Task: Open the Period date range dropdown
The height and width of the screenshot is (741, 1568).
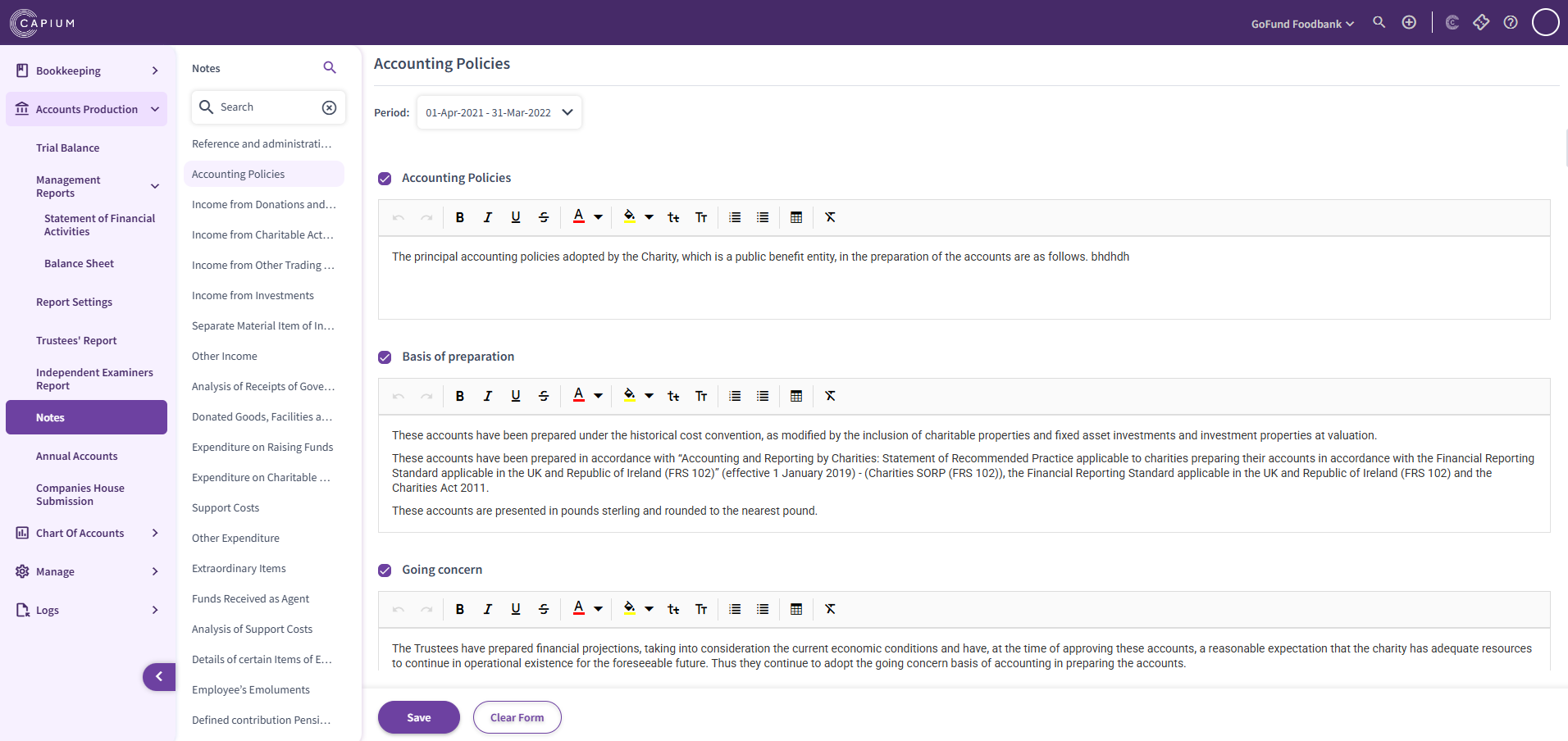Action: point(499,112)
